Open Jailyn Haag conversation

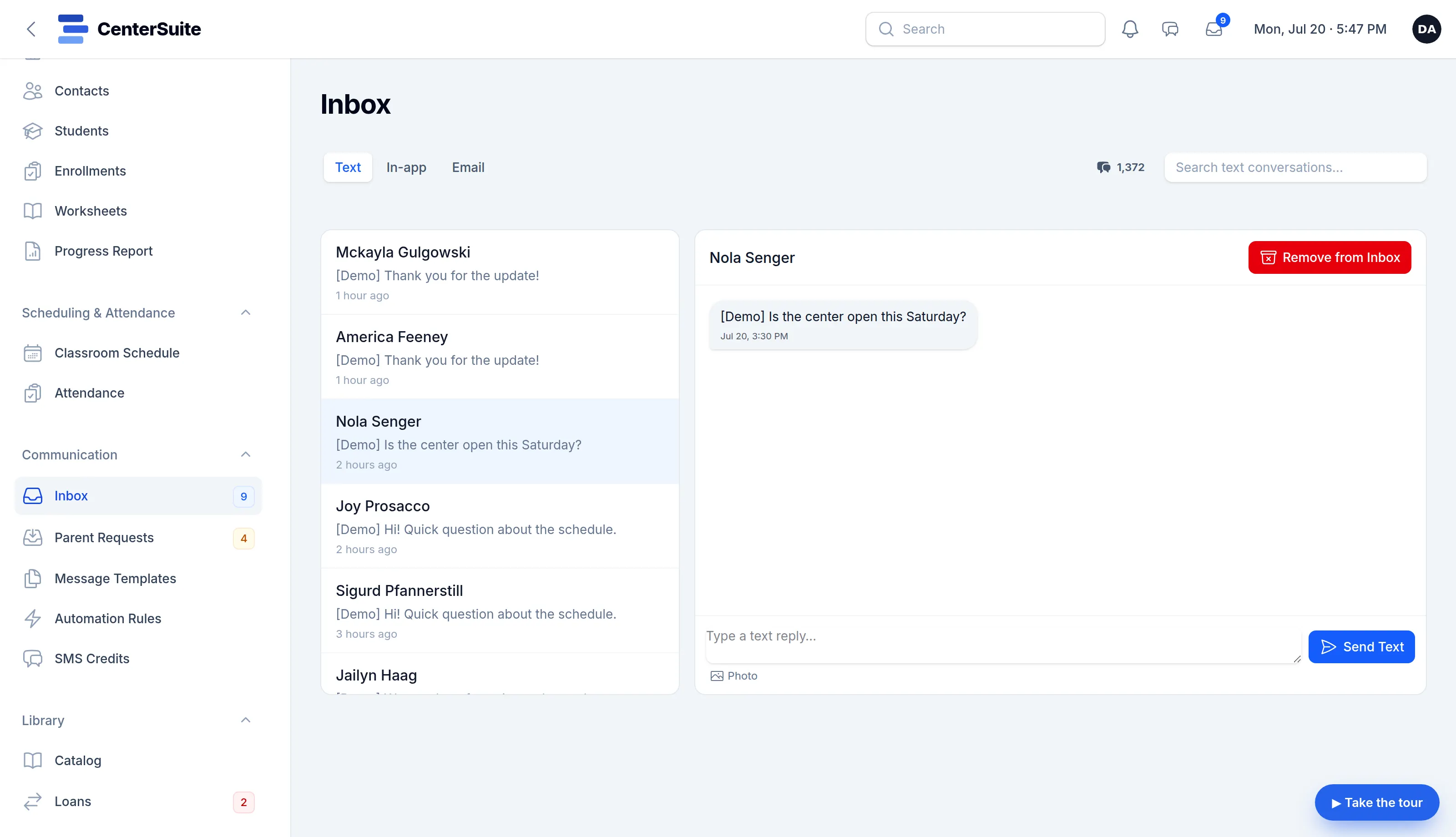click(500, 674)
